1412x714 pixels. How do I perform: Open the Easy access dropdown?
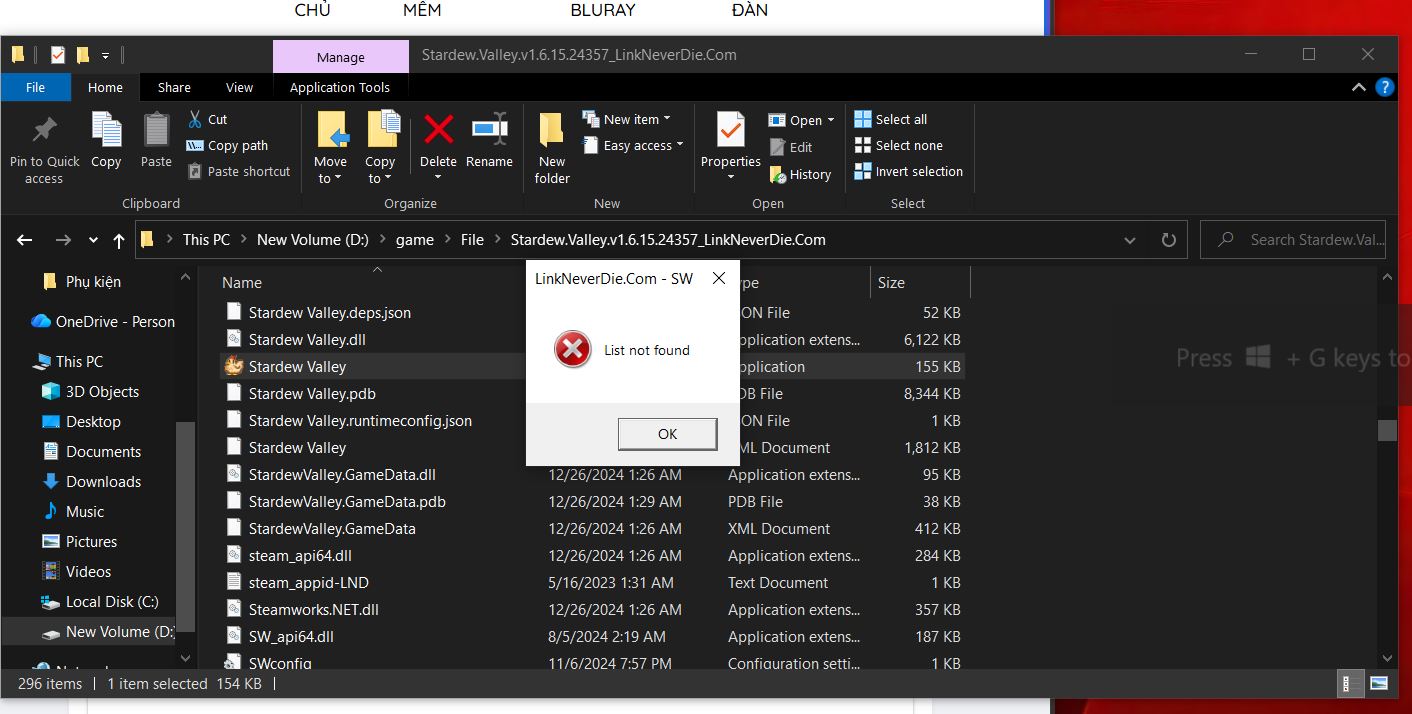click(633, 145)
